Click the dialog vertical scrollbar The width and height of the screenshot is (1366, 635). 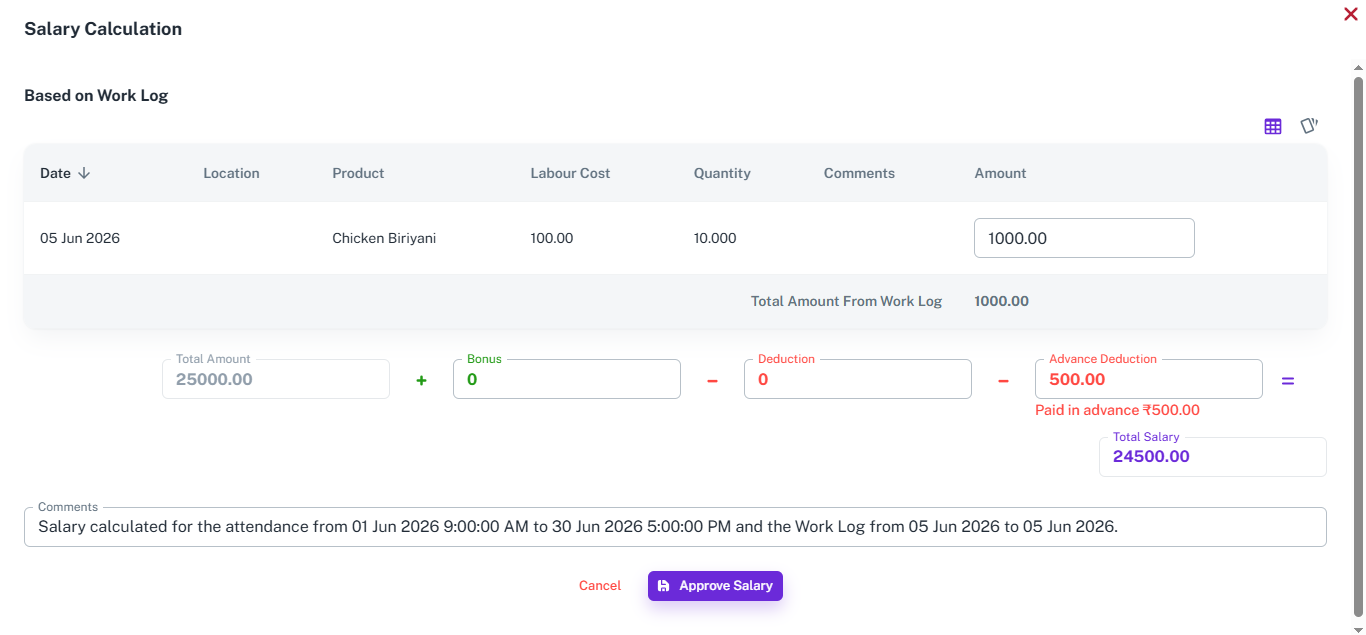(x=1358, y=345)
